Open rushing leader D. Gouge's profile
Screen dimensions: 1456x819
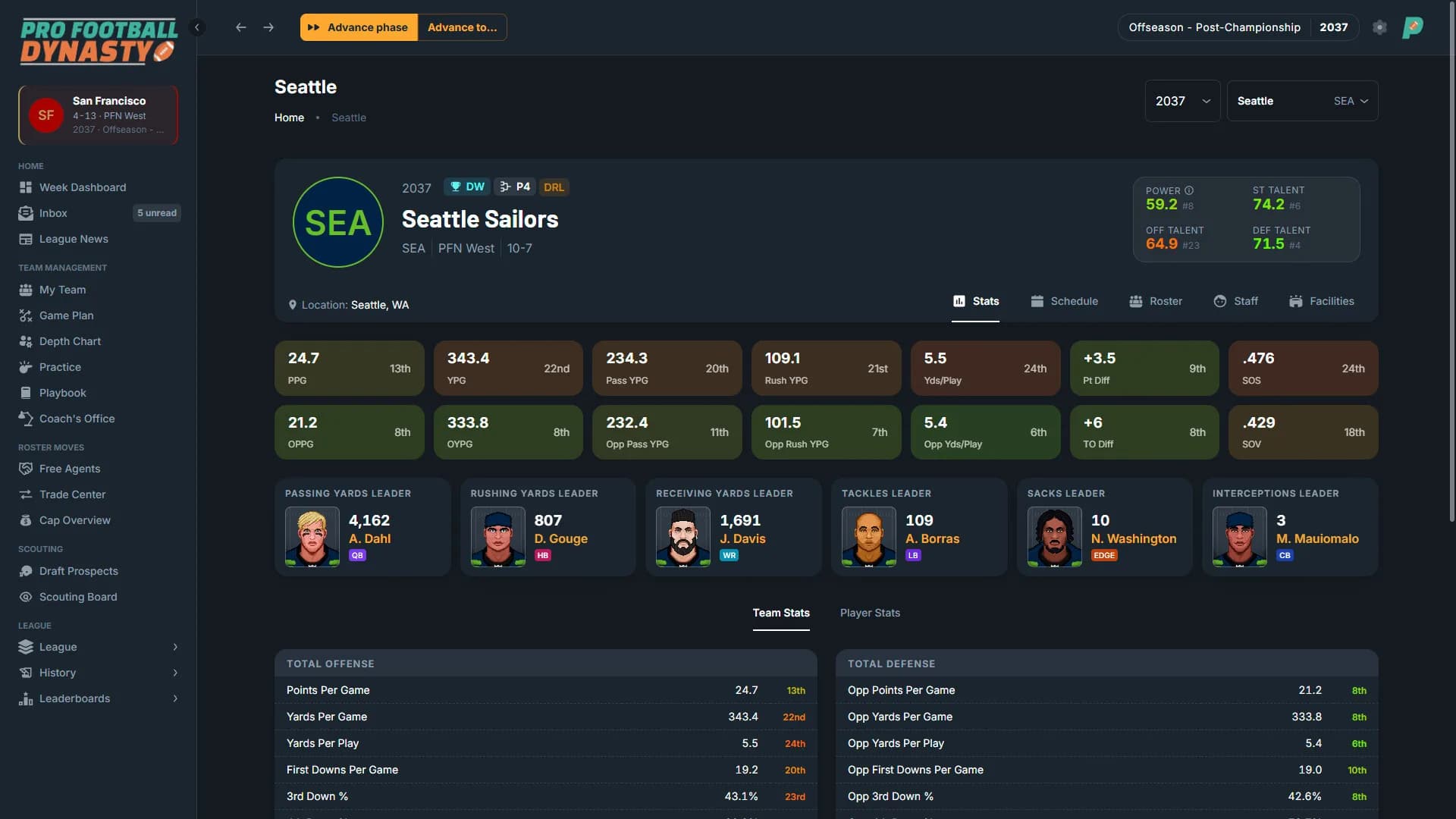[x=561, y=538]
